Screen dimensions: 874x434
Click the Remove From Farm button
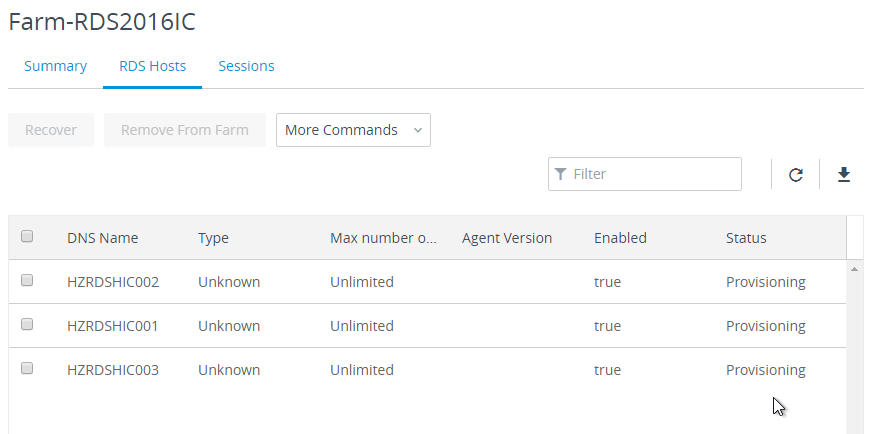point(184,130)
